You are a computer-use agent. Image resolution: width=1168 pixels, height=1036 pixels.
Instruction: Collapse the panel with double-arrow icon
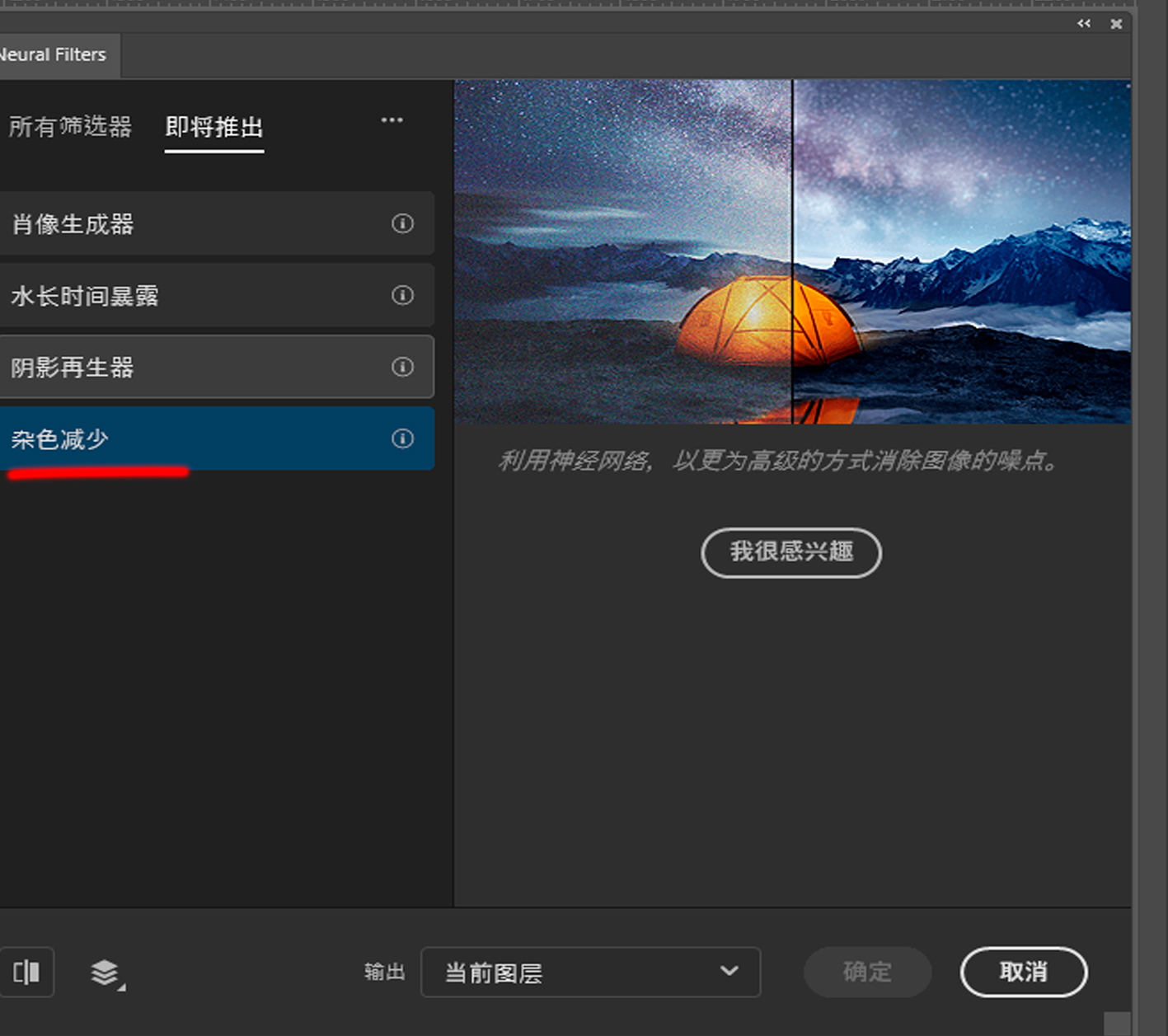[x=1083, y=23]
